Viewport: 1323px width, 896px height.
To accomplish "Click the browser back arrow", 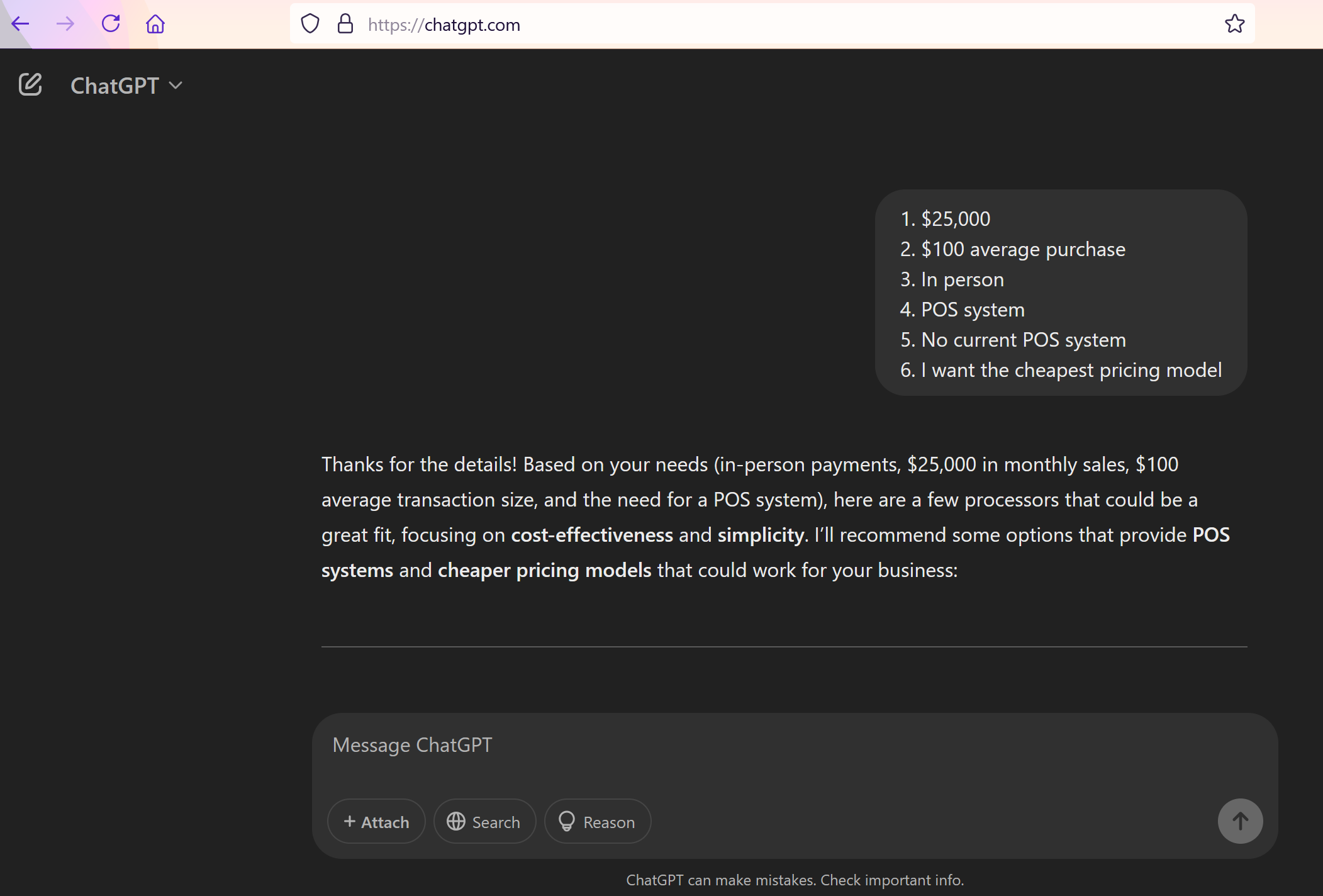I will pos(20,24).
